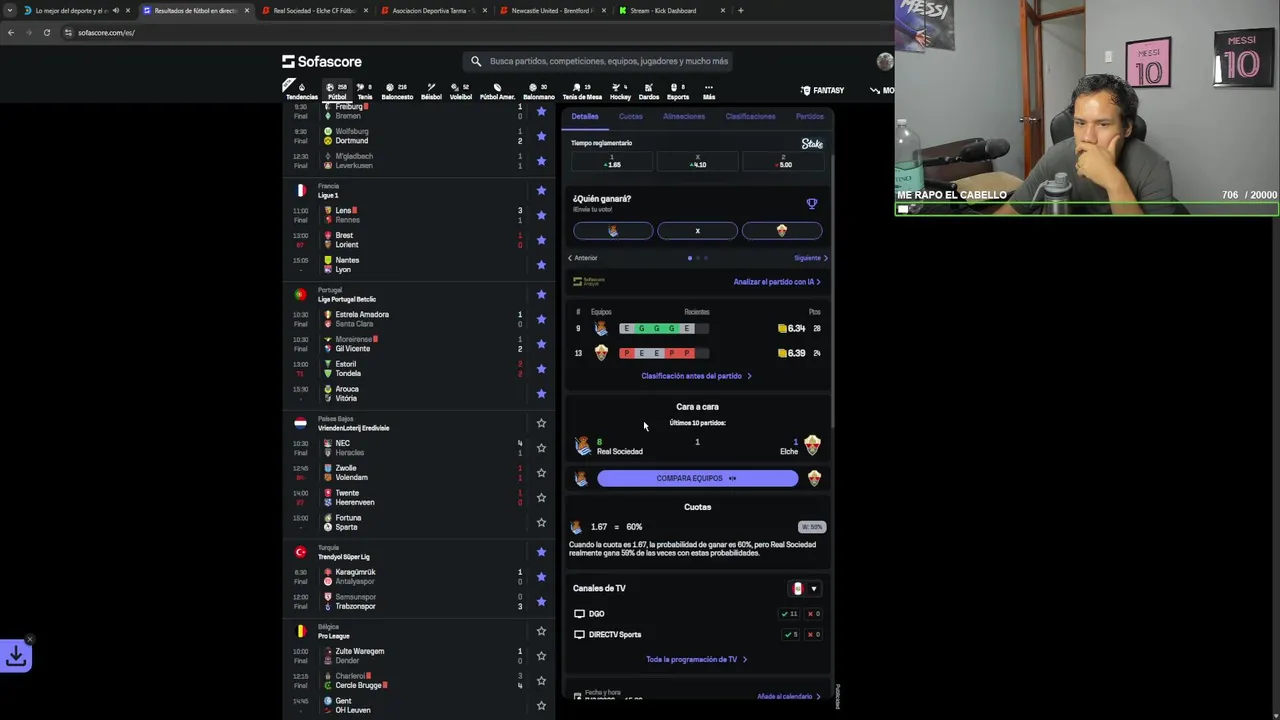This screenshot has width=1280, height=720.
Task: Toggle favorite star for Ligue 1 league
Action: pyautogui.click(x=541, y=190)
